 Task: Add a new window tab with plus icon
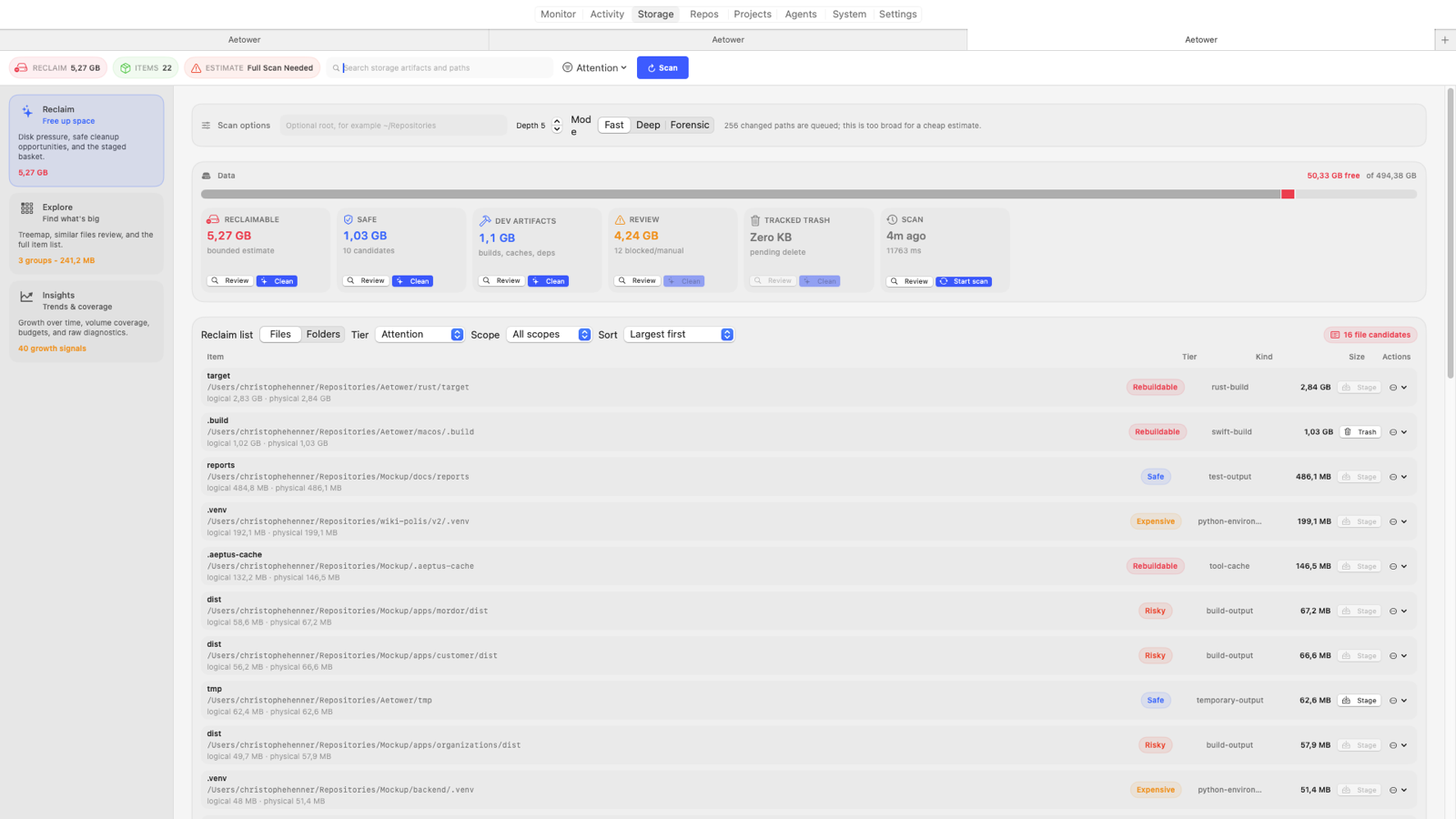[x=1444, y=40]
